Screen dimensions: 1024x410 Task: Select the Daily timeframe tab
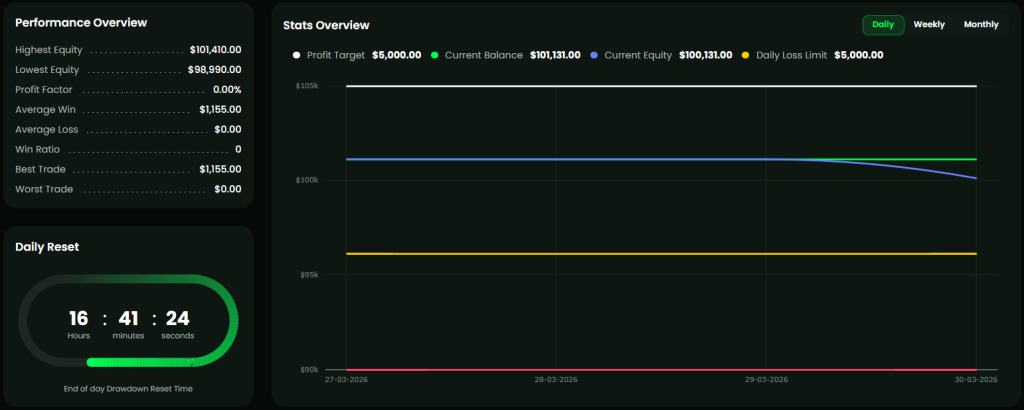[x=883, y=25]
